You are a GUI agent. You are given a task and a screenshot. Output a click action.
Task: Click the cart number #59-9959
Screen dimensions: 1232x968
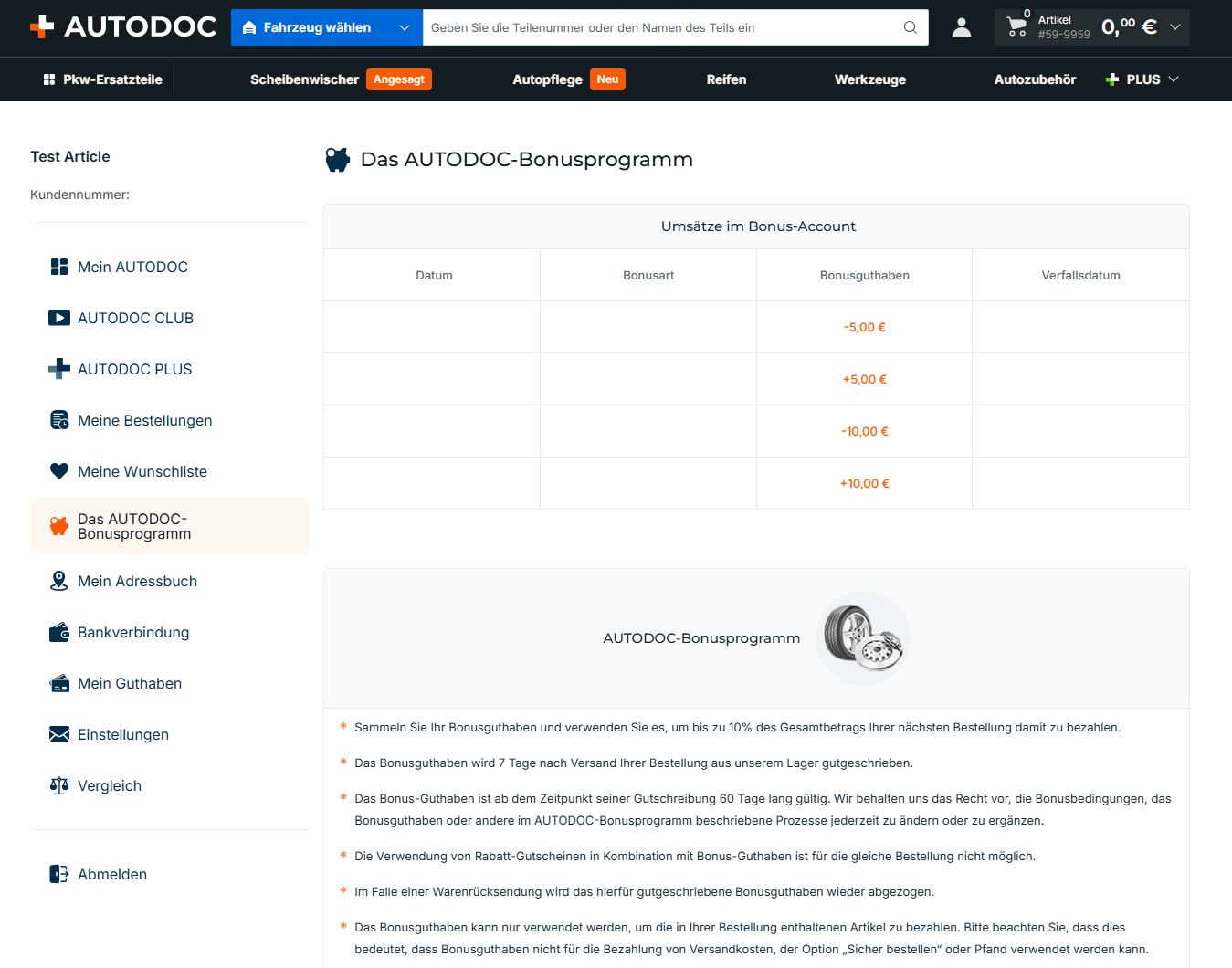[1064, 35]
